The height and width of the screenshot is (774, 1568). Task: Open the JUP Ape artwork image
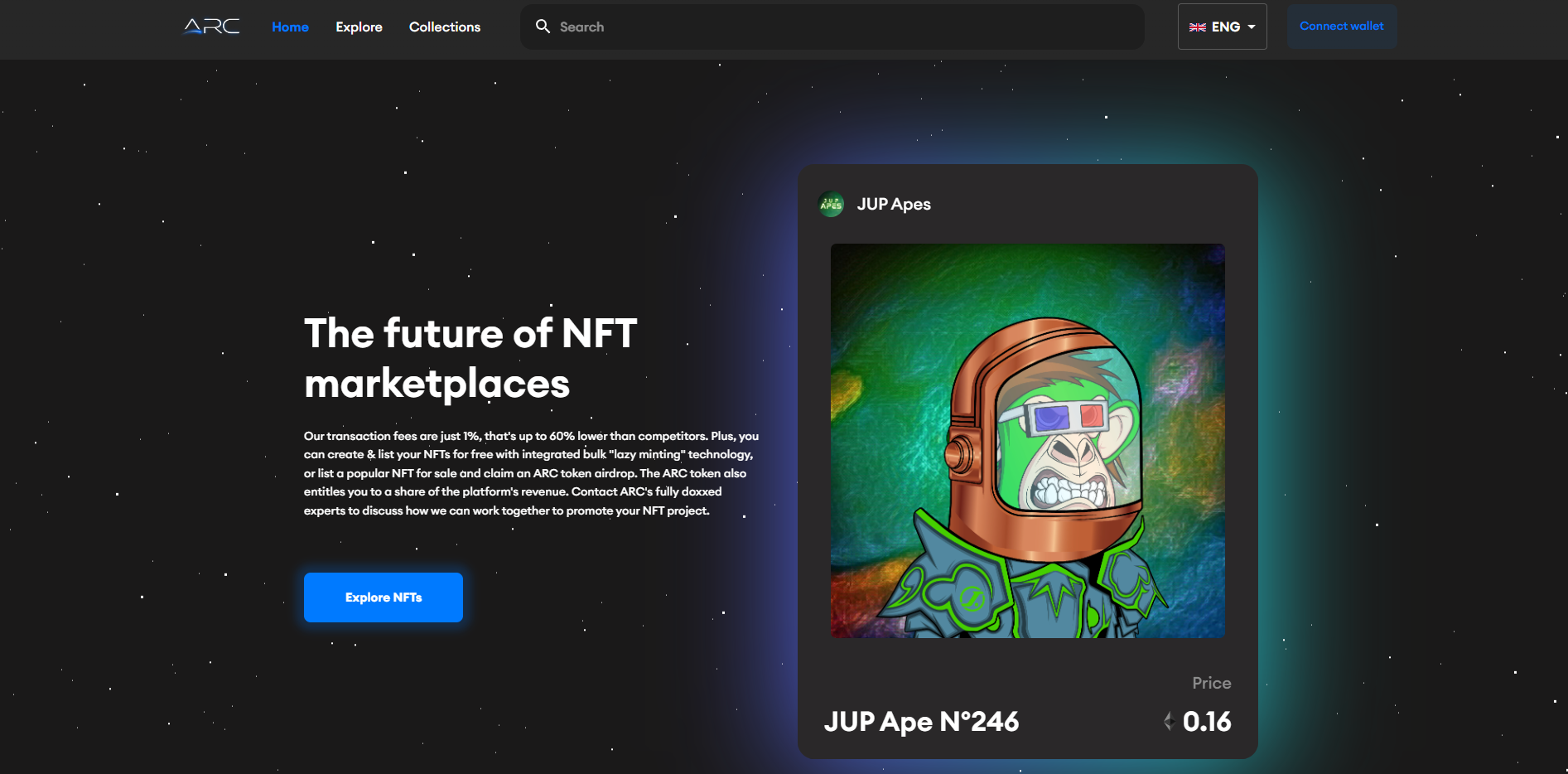pyautogui.click(x=1027, y=440)
